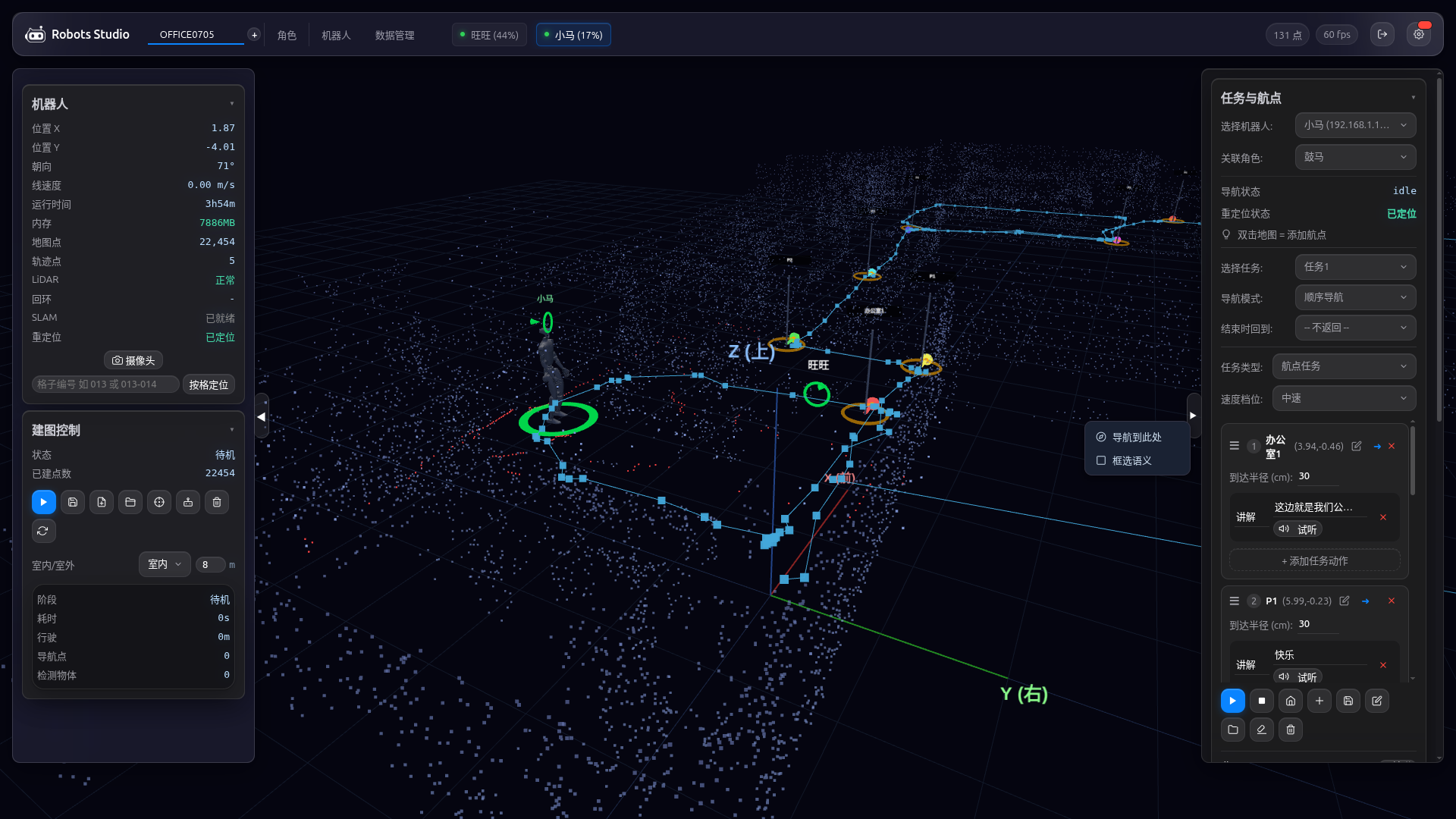Click the 摄像头 camera button
The image size is (1456, 819).
pyautogui.click(x=133, y=361)
